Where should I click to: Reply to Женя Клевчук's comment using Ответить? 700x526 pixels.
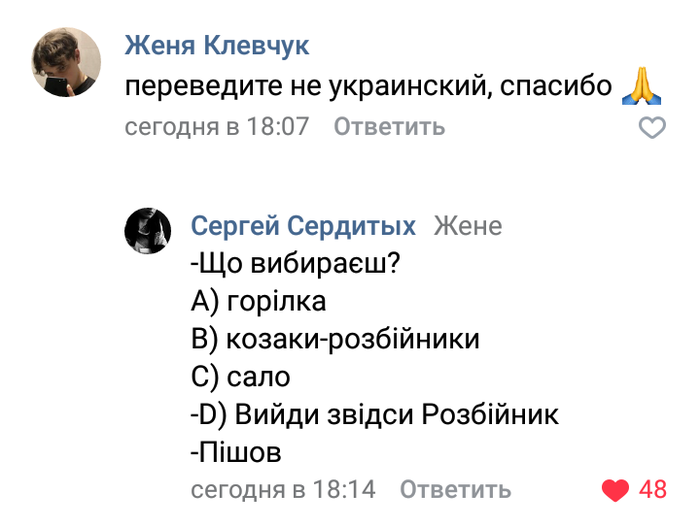click(388, 127)
